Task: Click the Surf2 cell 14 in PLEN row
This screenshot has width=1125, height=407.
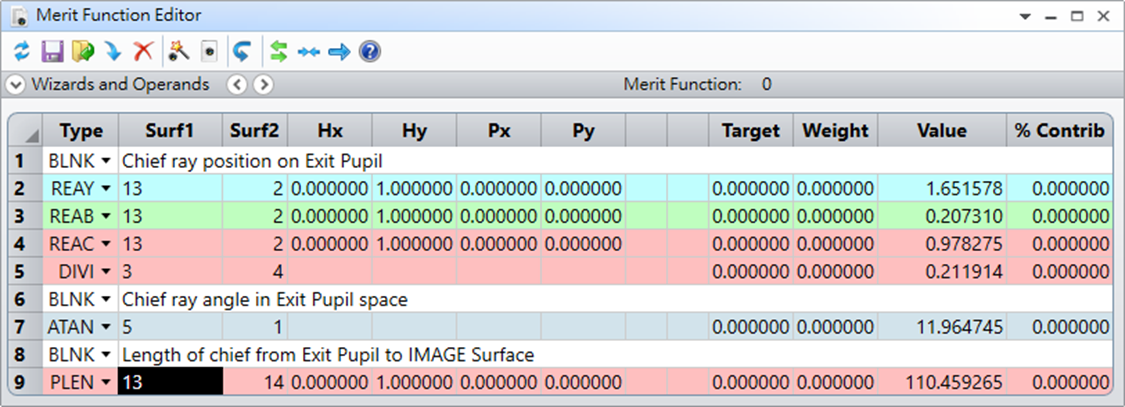Action: coord(255,383)
